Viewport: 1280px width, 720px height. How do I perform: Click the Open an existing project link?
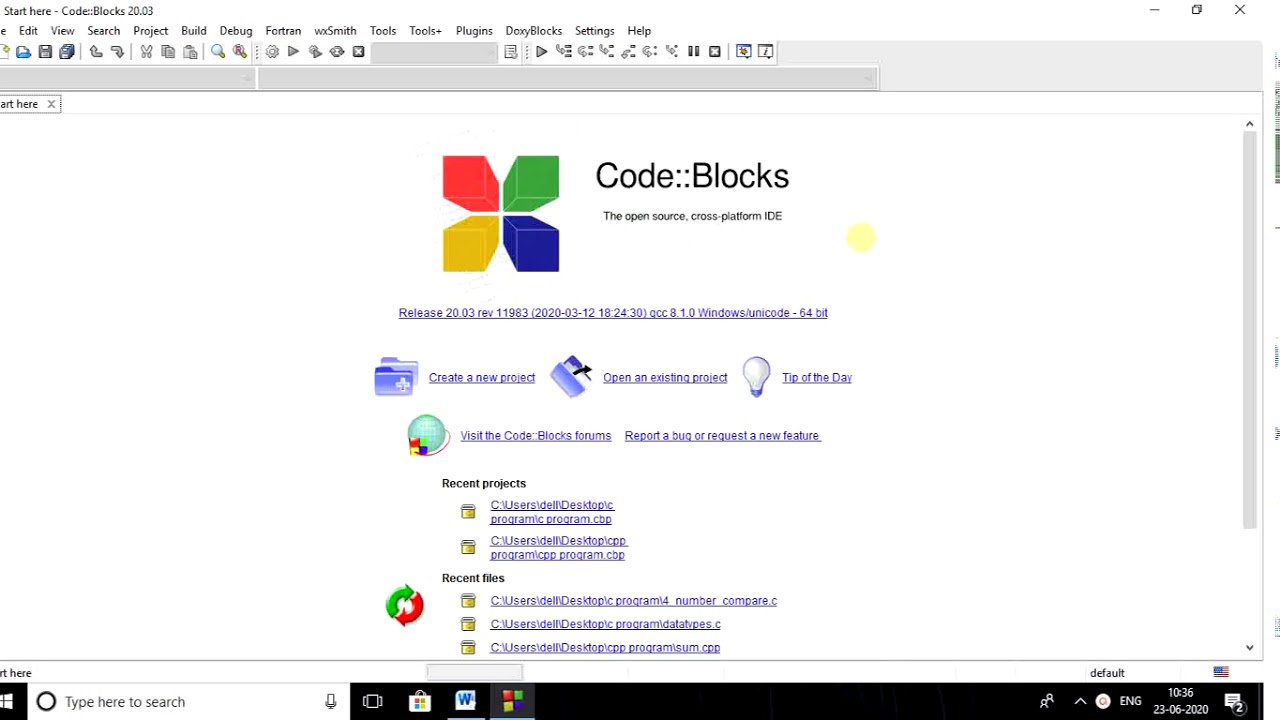(x=665, y=378)
